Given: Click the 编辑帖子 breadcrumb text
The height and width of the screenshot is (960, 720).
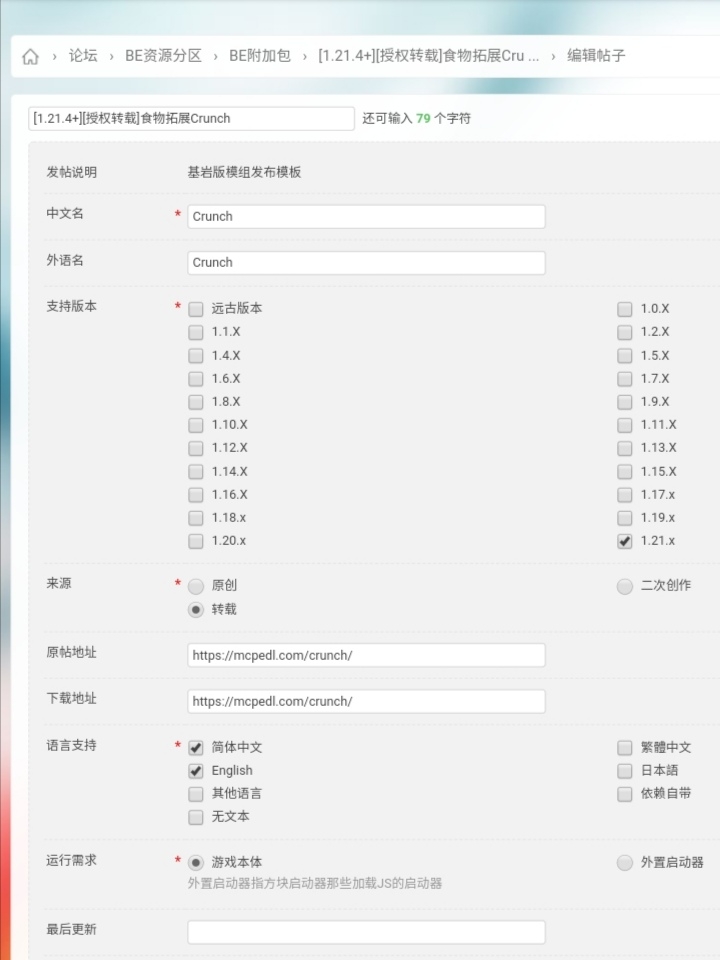Looking at the screenshot, I should [596, 56].
